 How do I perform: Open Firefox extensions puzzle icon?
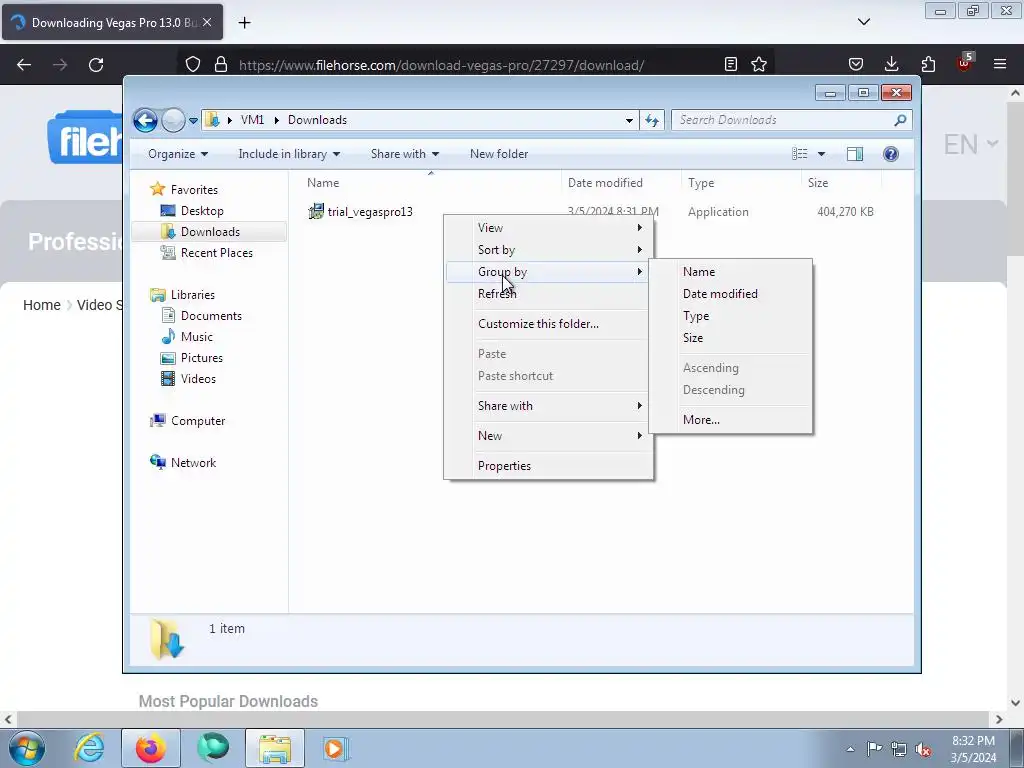point(928,64)
